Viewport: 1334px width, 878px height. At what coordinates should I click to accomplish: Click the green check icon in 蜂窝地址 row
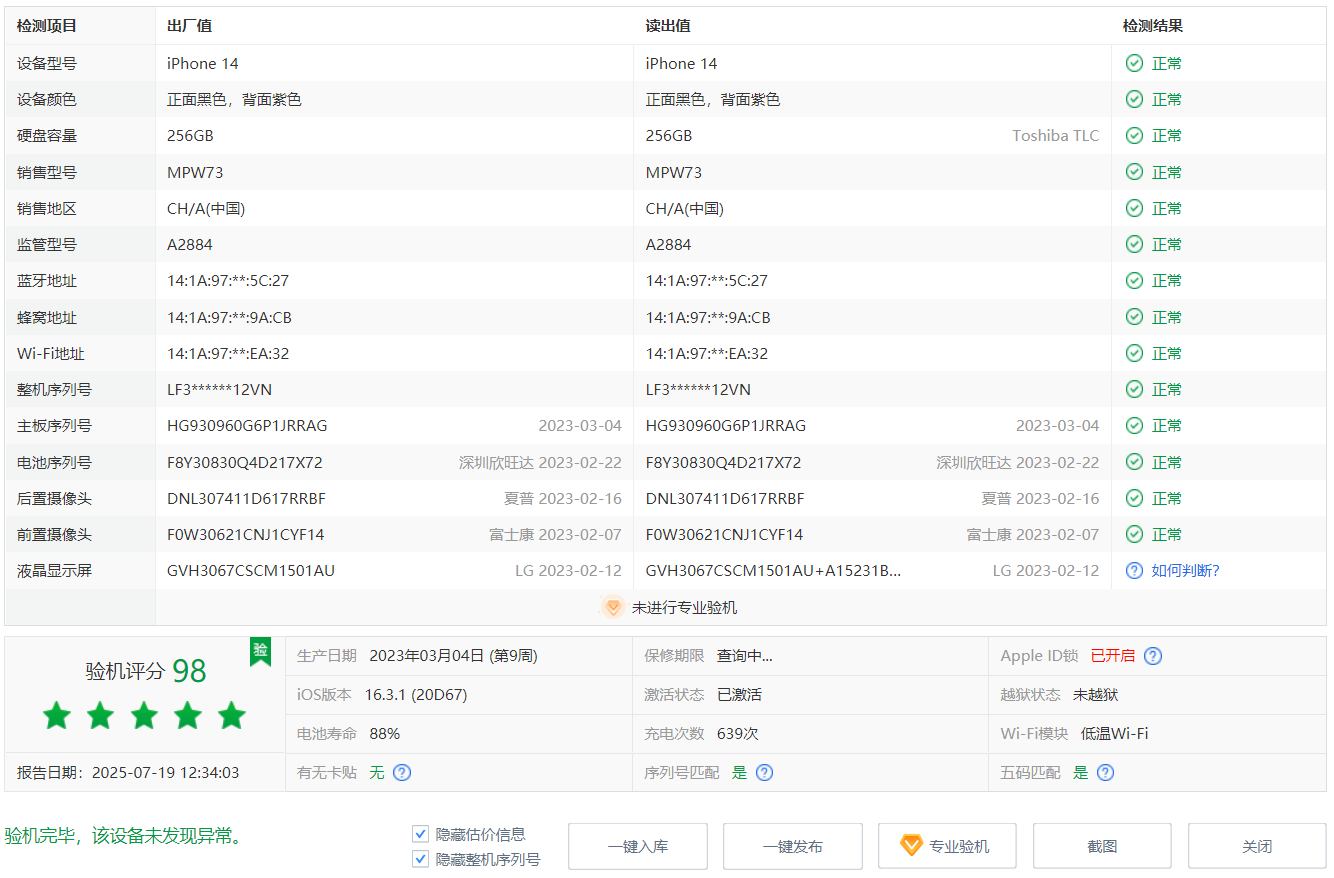[1134, 317]
